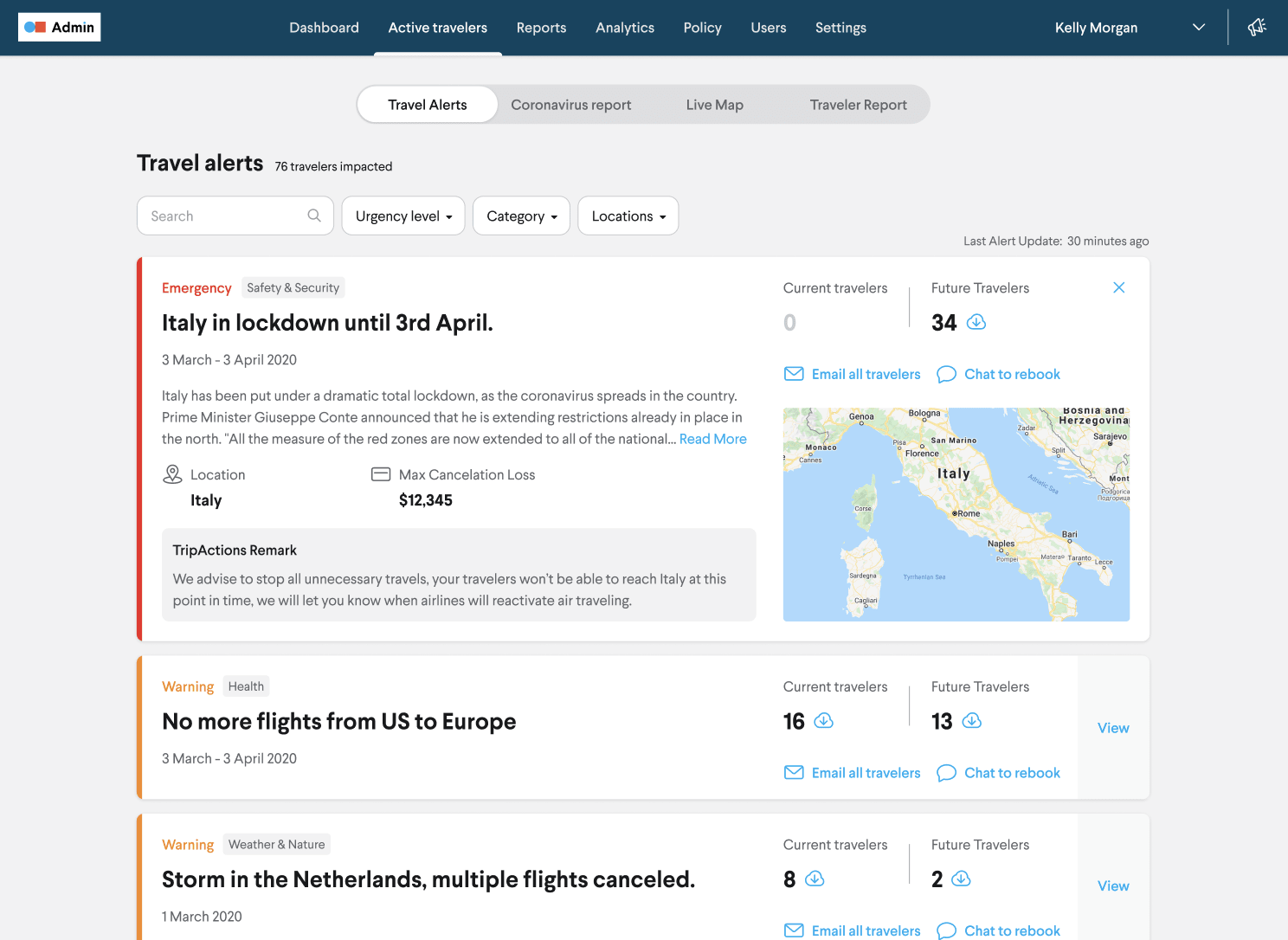Open the Urgency level dropdown

point(403,216)
